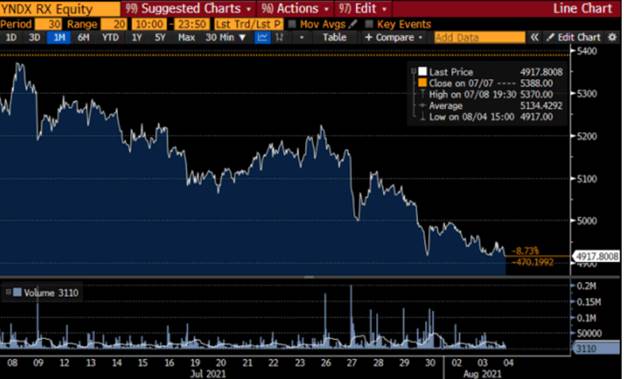Image resolution: width=624 pixels, height=379 pixels.
Task: Open the chart type options arrow
Action: coord(302,37)
